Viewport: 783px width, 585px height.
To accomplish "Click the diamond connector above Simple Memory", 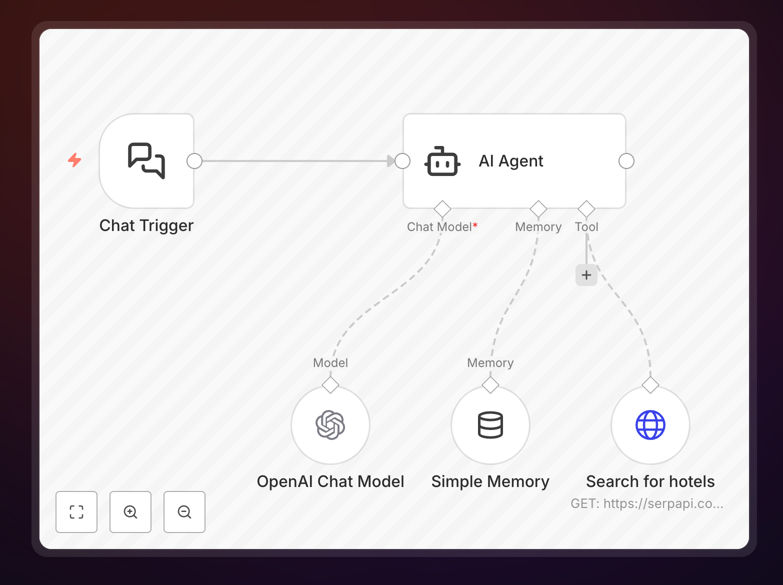I will (490, 385).
